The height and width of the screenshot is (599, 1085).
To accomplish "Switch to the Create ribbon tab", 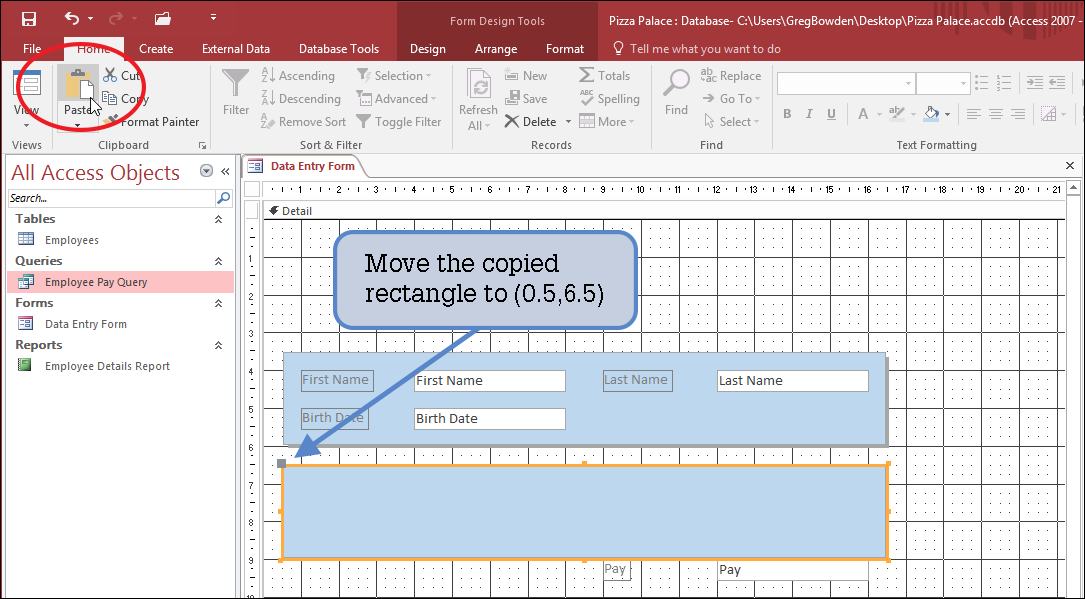I will [x=156, y=48].
